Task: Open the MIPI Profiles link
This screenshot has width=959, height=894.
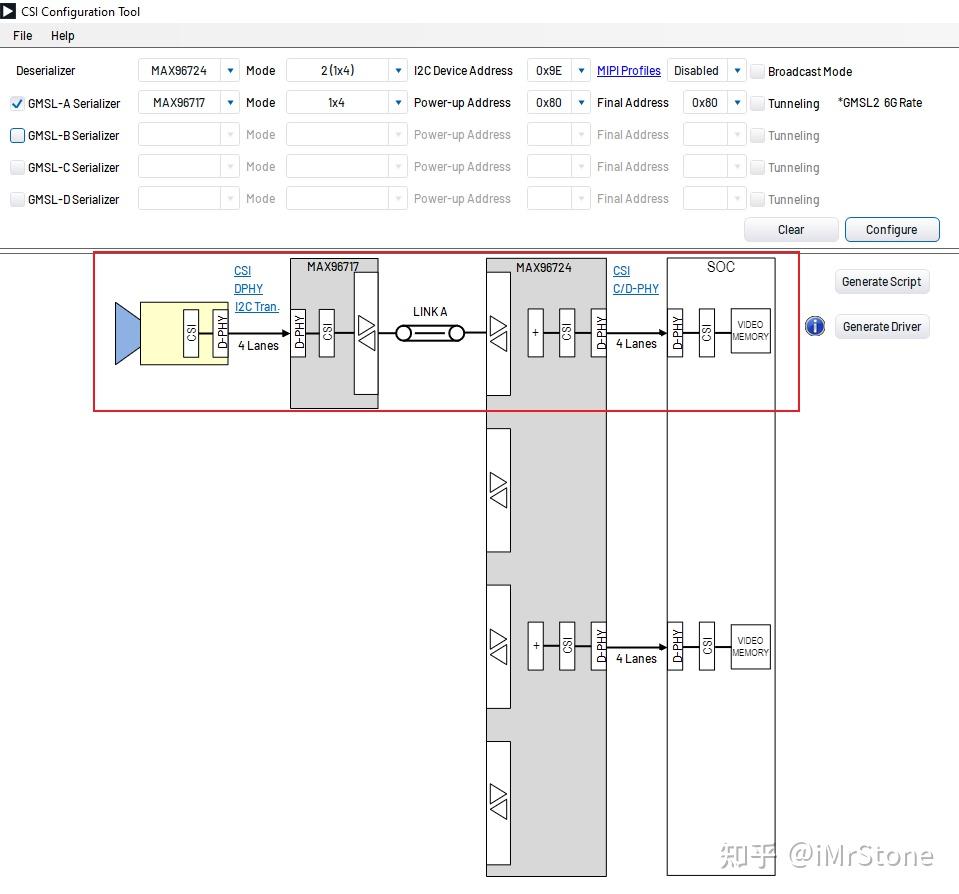Action: [x=629, y=70]
